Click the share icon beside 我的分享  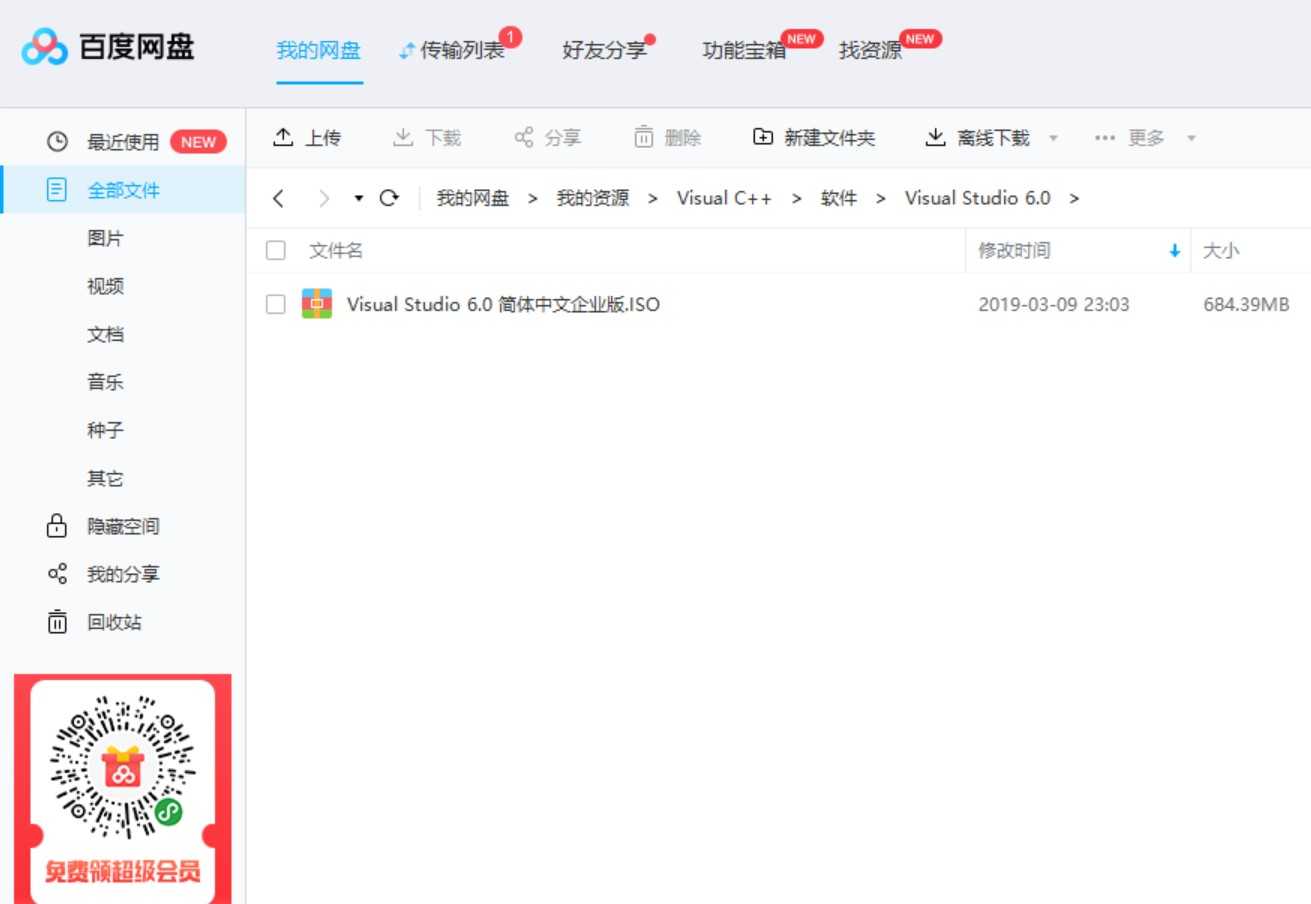(x=57, y=574)
